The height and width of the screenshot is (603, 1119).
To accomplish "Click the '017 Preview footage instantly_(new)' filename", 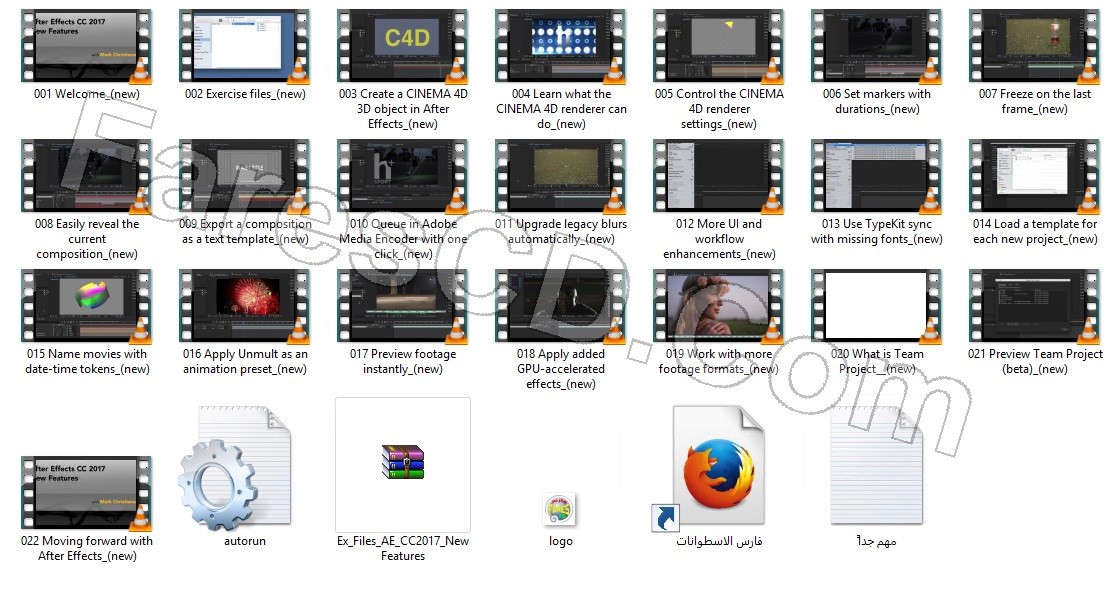I will point(403,361).
